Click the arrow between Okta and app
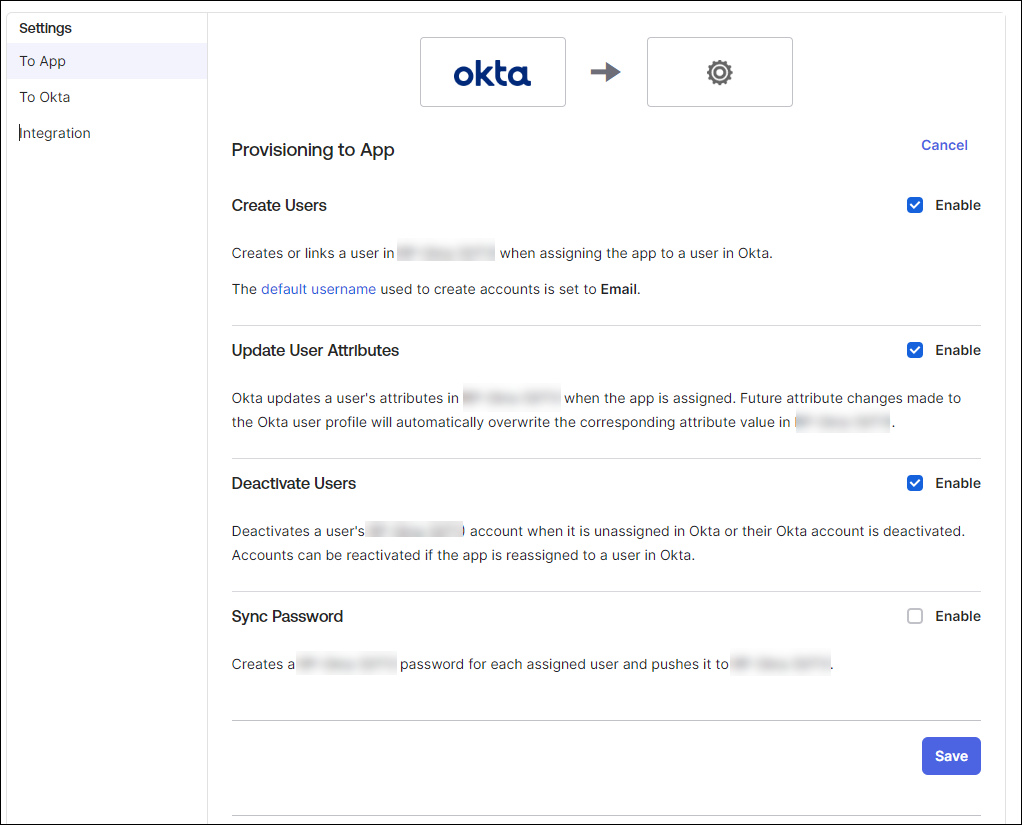The width and height of the screenshot is (1022, 825). (606, 72)
